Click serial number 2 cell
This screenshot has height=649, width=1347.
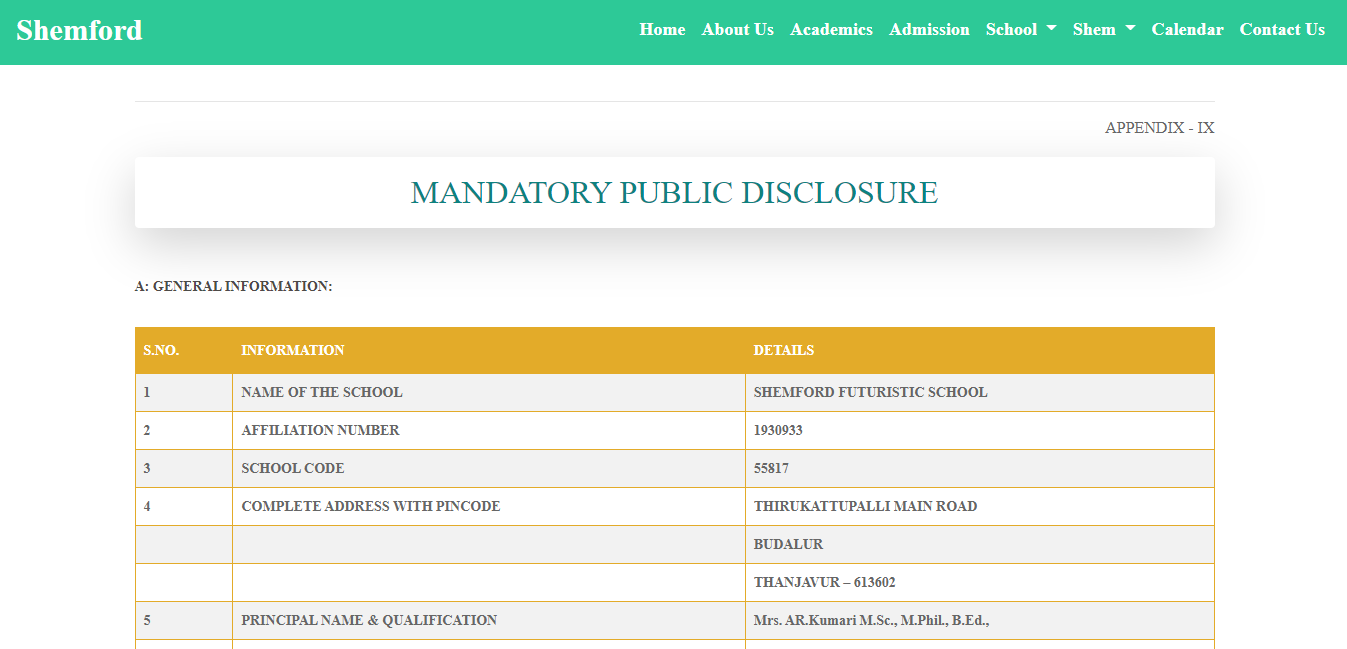coord(184,430)
